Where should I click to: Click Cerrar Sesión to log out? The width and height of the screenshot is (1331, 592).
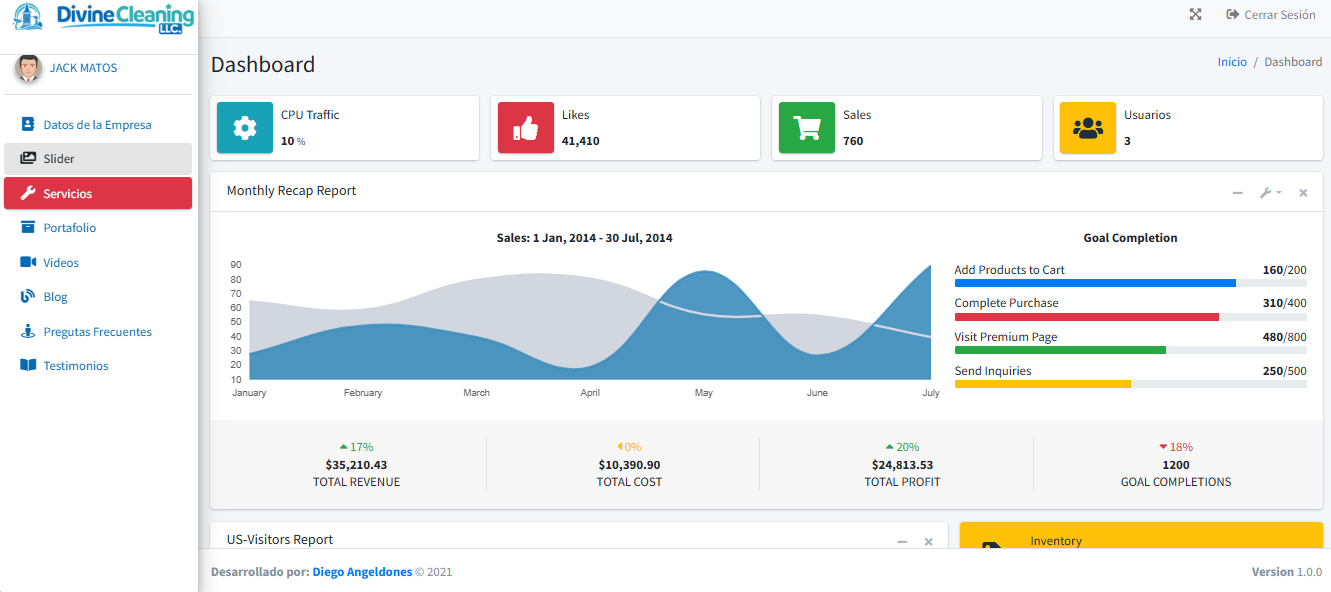[x=1270, y=15]
